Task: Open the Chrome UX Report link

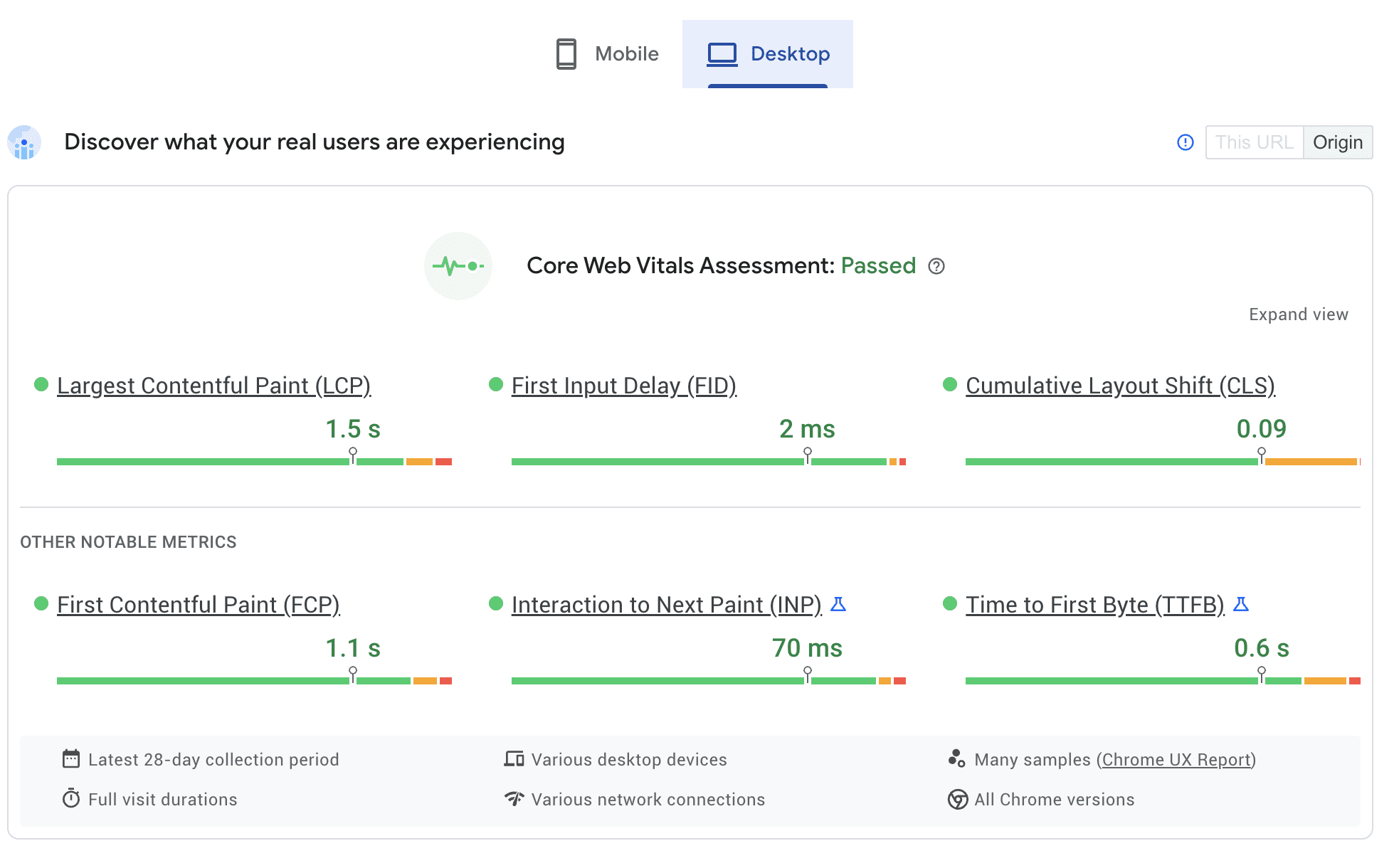Action: coord(1176,760)
